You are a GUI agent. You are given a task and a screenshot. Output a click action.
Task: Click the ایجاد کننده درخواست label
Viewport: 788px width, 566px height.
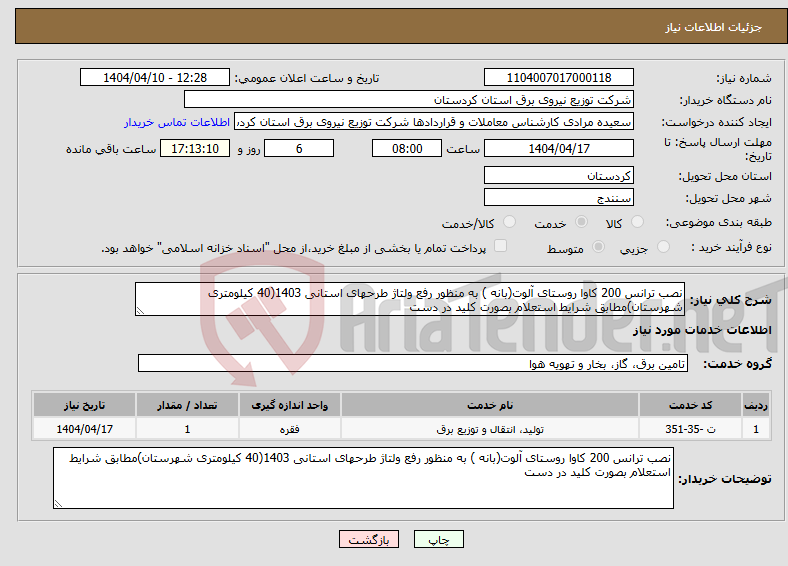[717, 123]
